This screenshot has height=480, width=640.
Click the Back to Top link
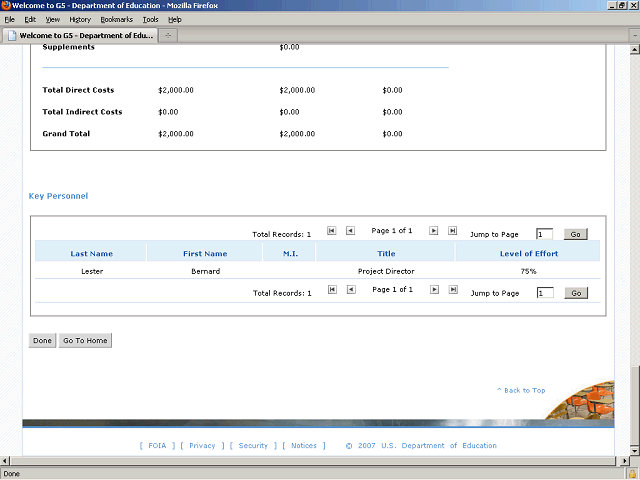521,390
